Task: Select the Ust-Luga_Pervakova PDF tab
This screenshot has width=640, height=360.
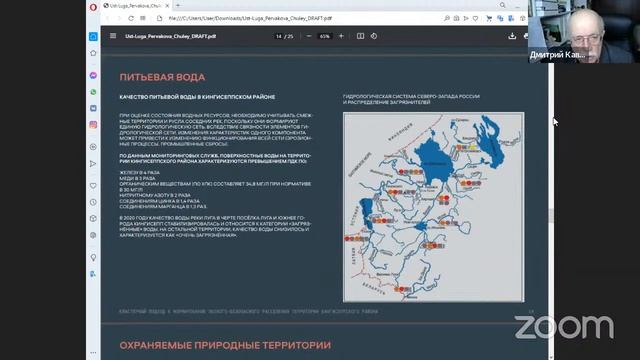Action: (x=136, y=6)
